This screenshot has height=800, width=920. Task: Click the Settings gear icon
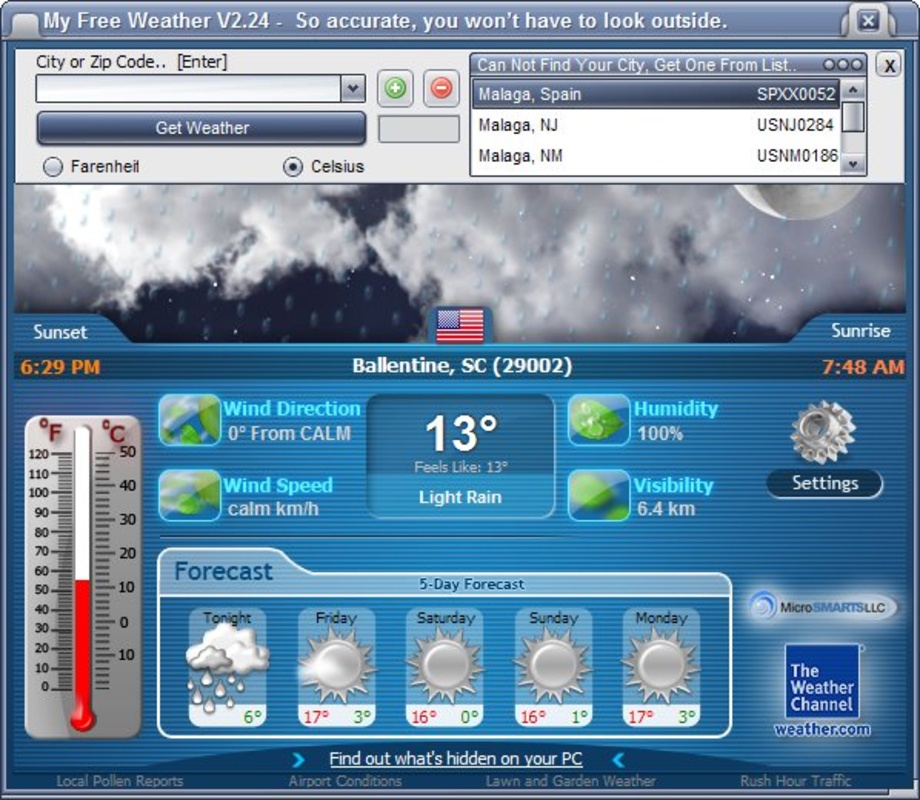click(x=823, y=433)
